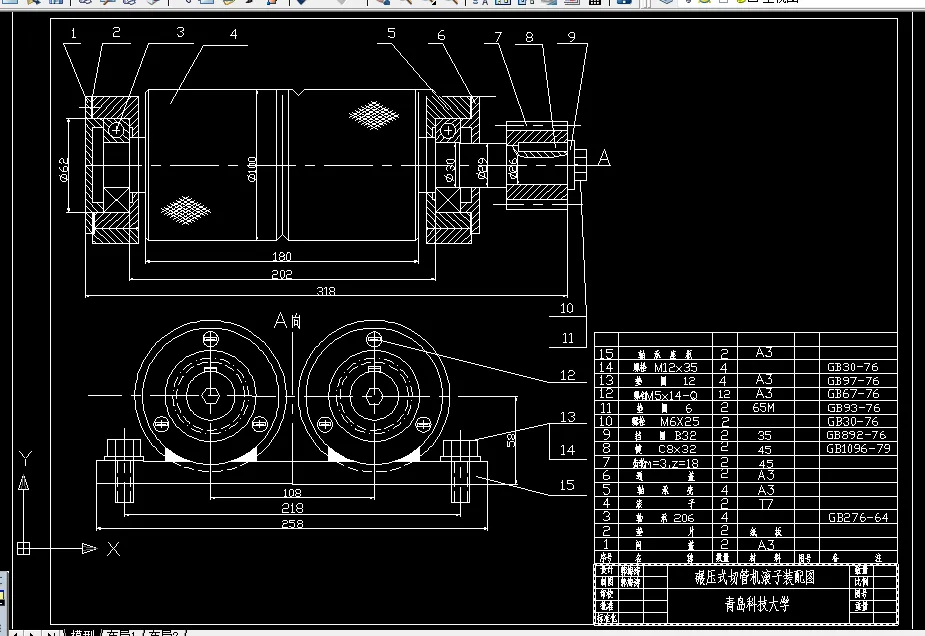This screenshot has width=925, height=636.
Task: Select the 108 center distance dimension
Action: [x=292, y=492]
